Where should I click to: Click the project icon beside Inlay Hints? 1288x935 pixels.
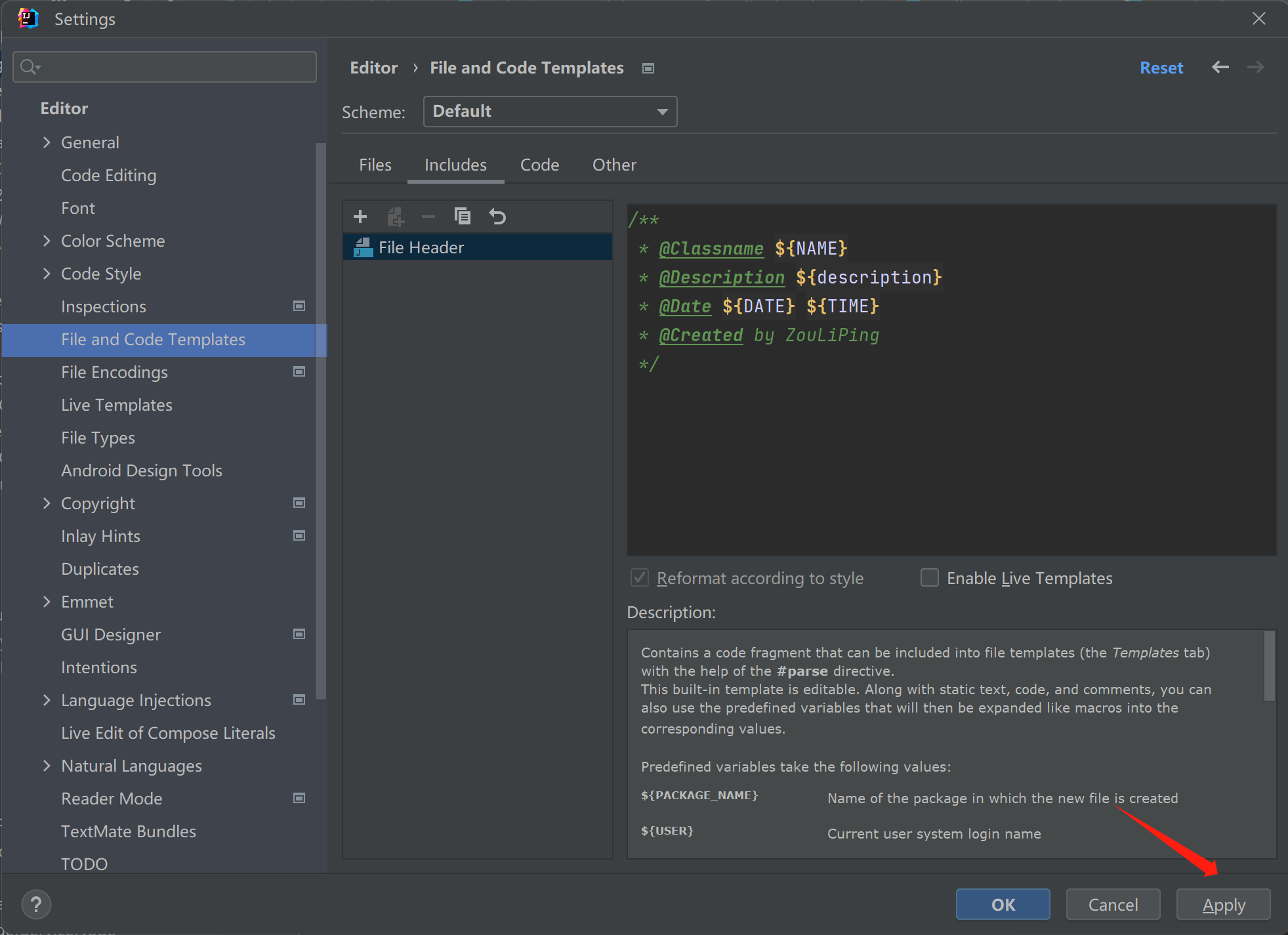(x=299, y=535)
